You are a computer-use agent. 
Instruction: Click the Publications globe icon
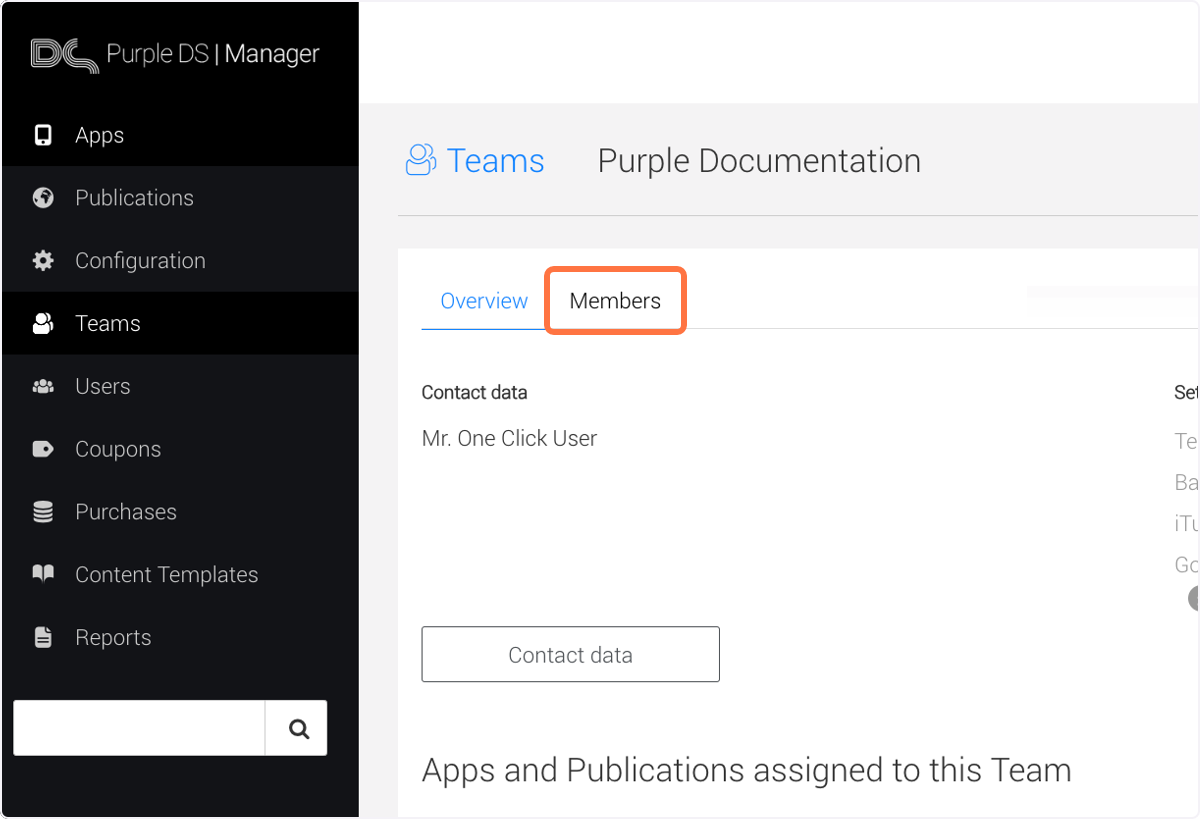(x=43, y=198)
